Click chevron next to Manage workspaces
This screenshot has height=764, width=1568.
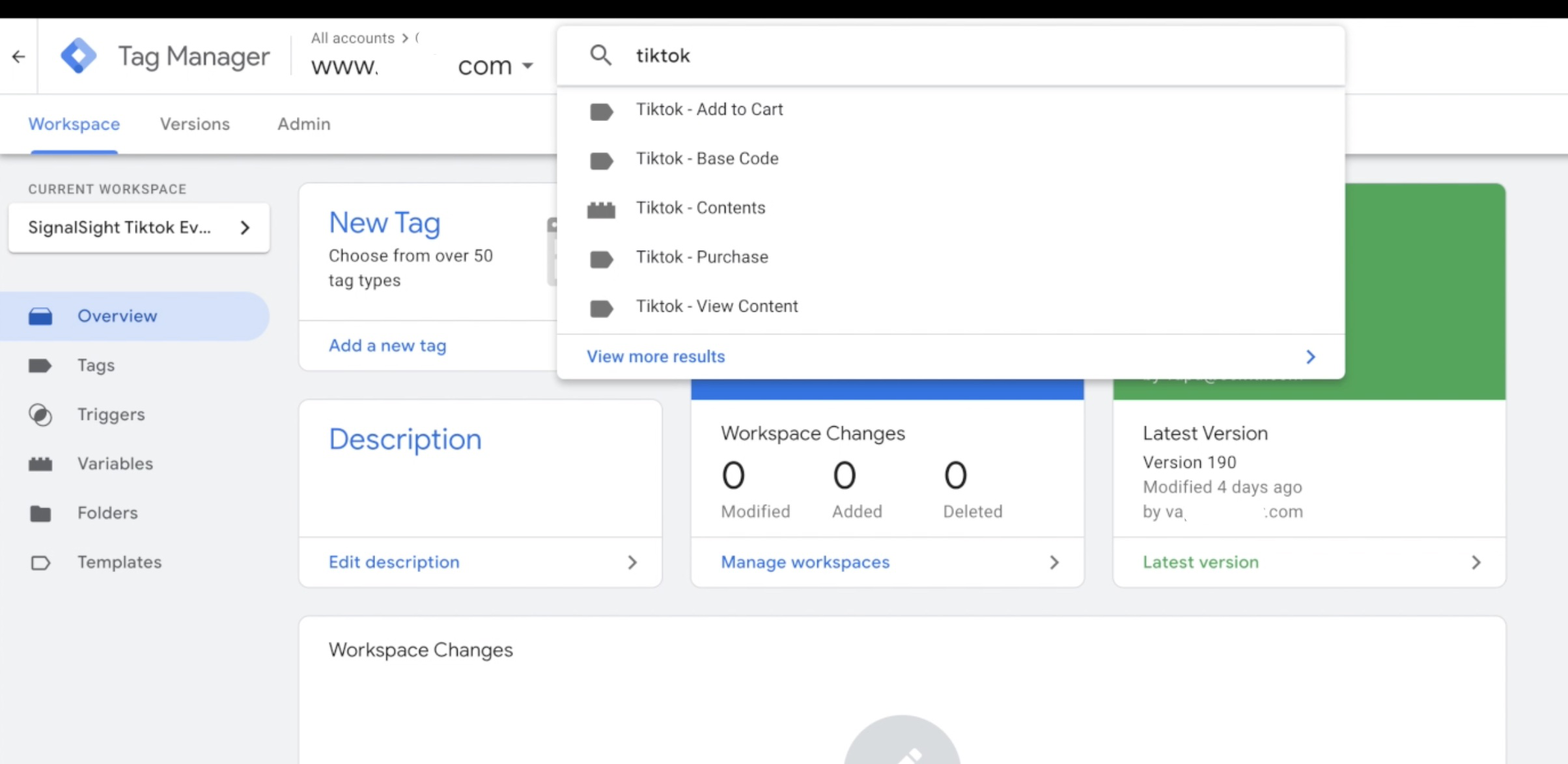click(1054, 562)
